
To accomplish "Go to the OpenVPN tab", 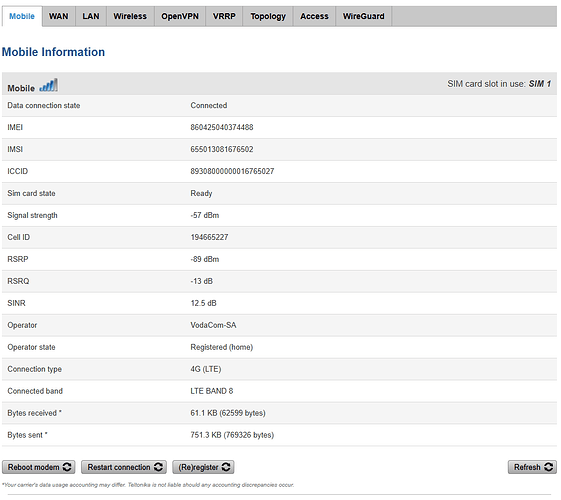I will 180,16.
